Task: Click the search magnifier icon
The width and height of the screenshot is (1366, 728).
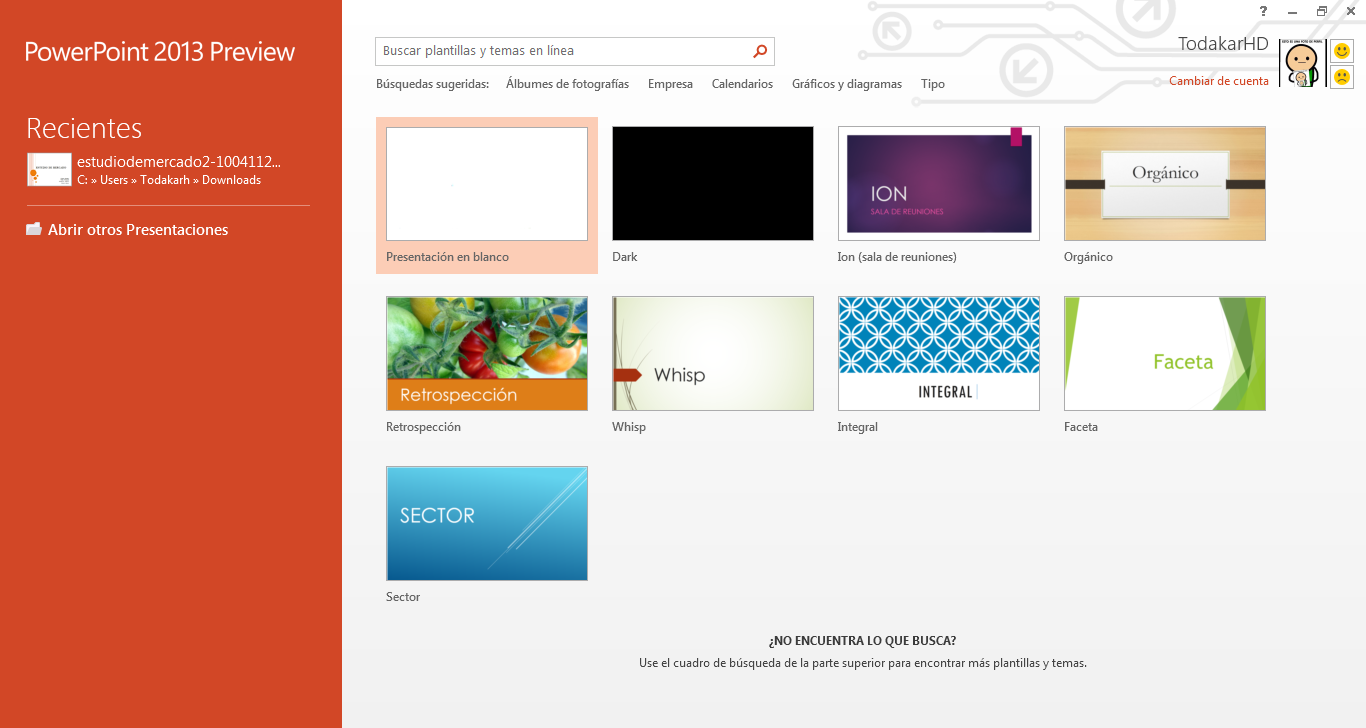Action: tap(760, 51)
